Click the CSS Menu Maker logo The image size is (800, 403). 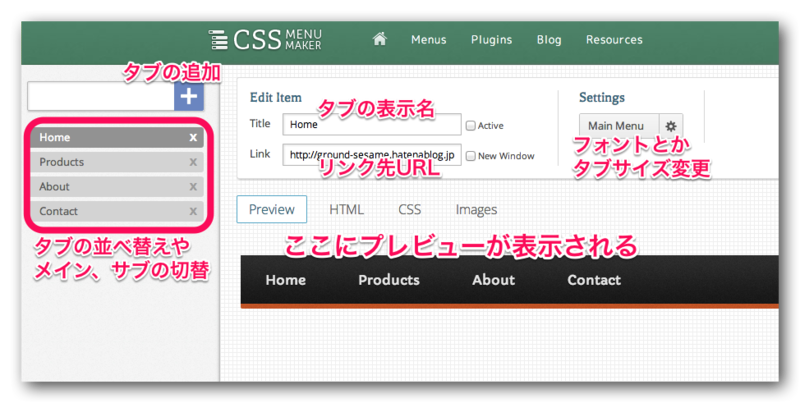point(265,40)
